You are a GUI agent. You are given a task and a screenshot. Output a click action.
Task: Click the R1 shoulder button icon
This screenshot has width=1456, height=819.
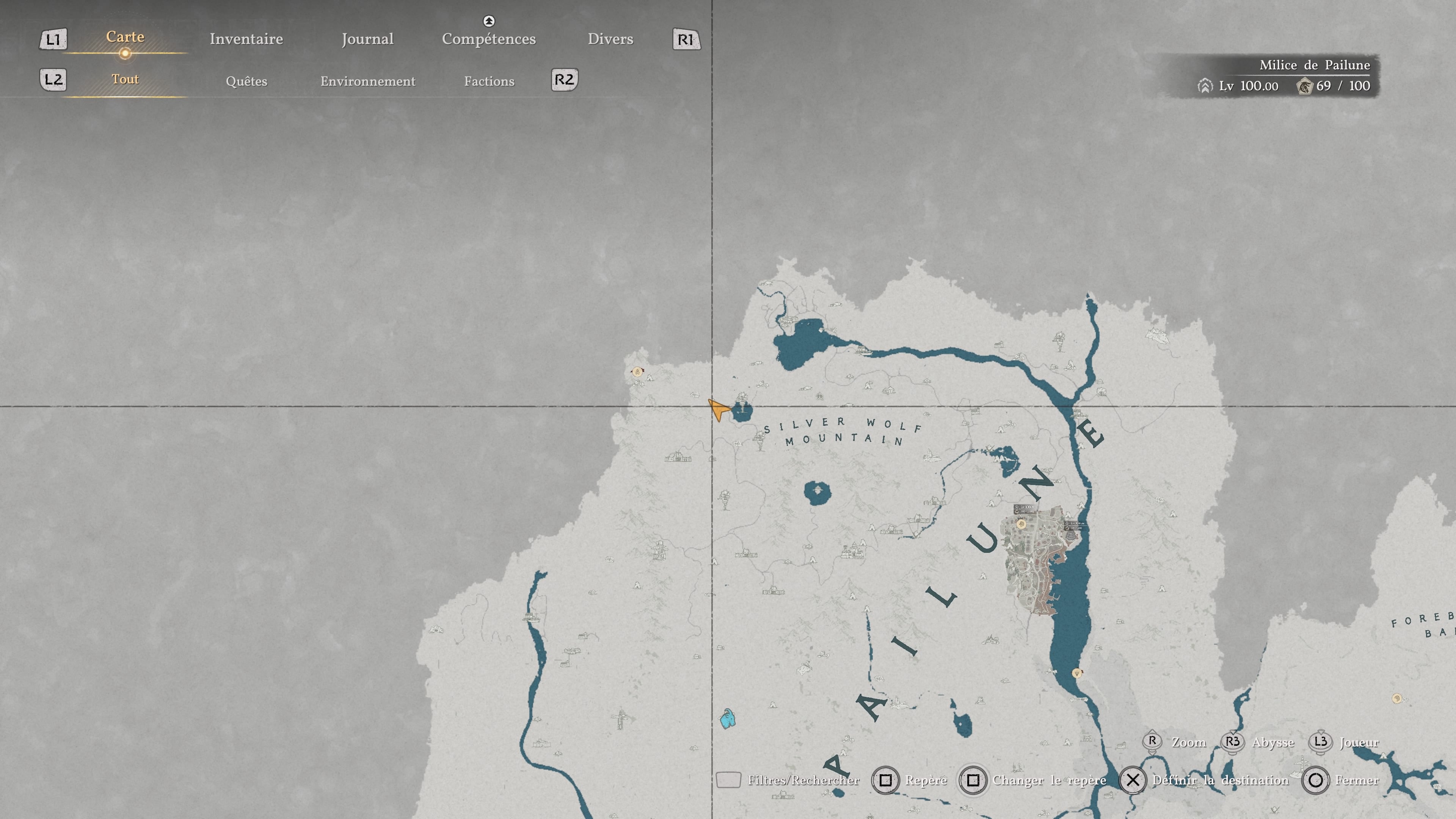tap(686, 39)
